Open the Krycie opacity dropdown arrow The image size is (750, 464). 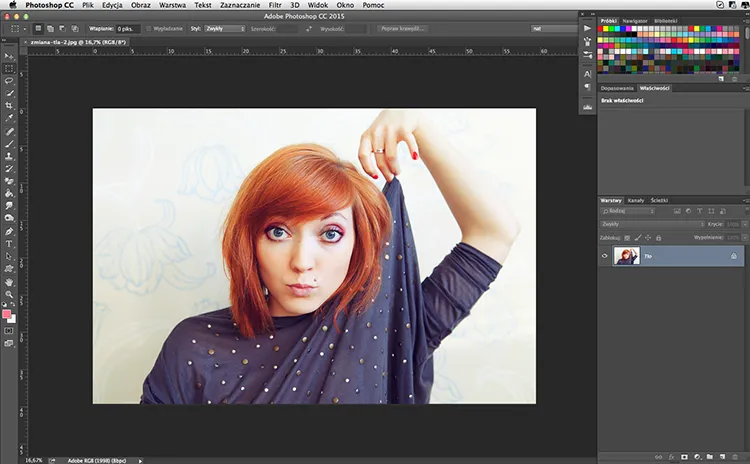click(x=744, y=224)
